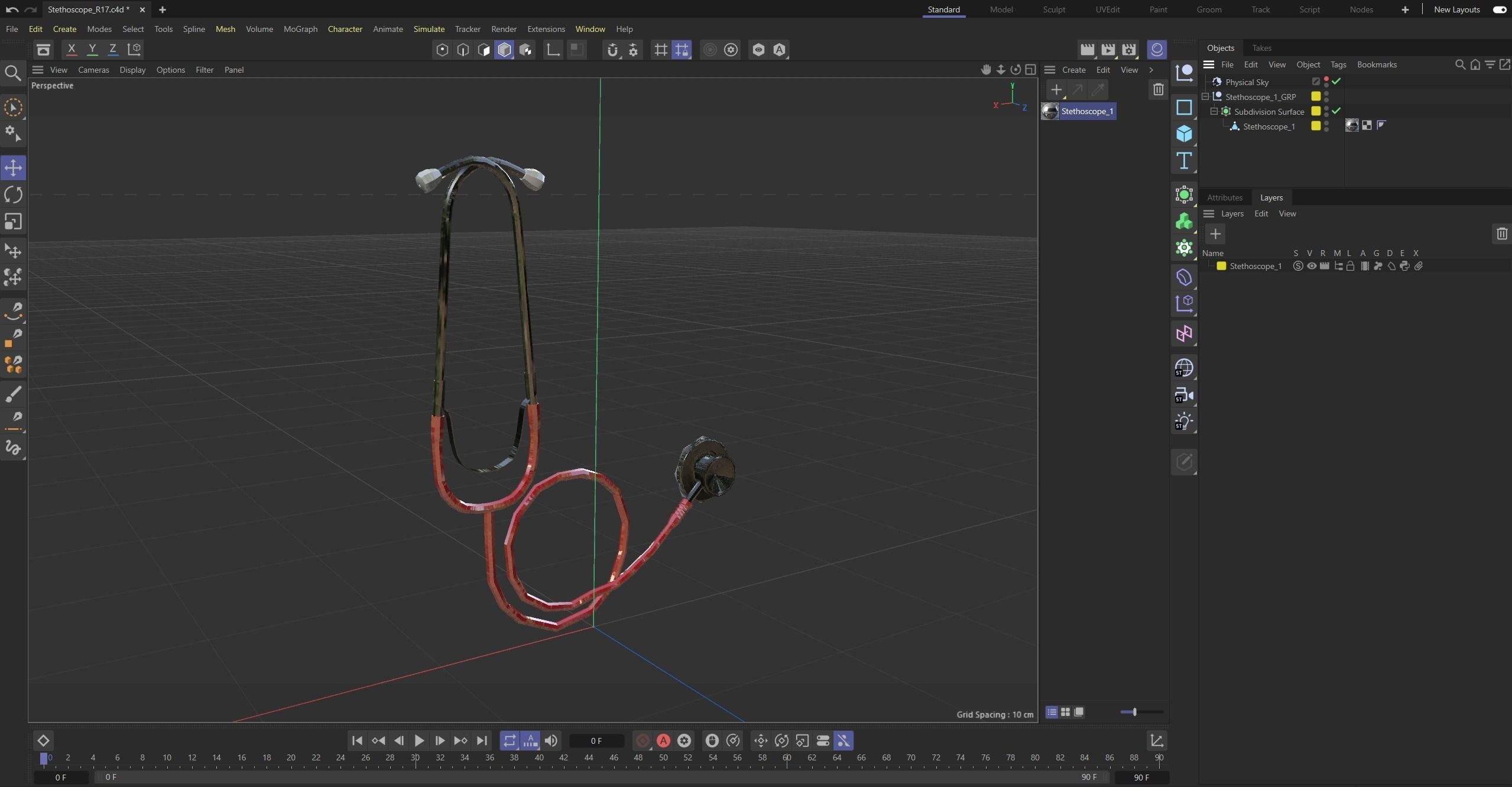
Task: Toggle the New Layouts switch
Action: coord(1499,9)
